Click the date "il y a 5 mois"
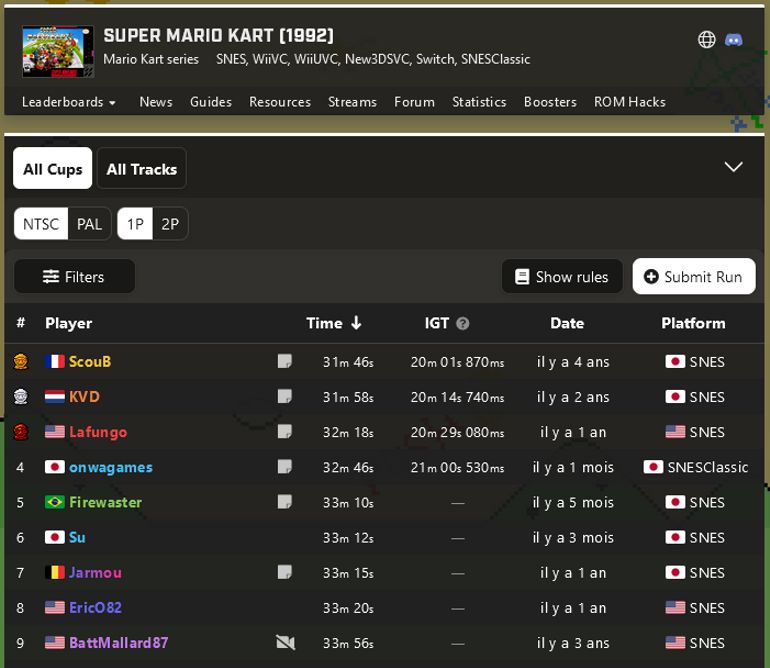Image resolution: width=770 pixels, height=668 pixels. coord(573,502)
